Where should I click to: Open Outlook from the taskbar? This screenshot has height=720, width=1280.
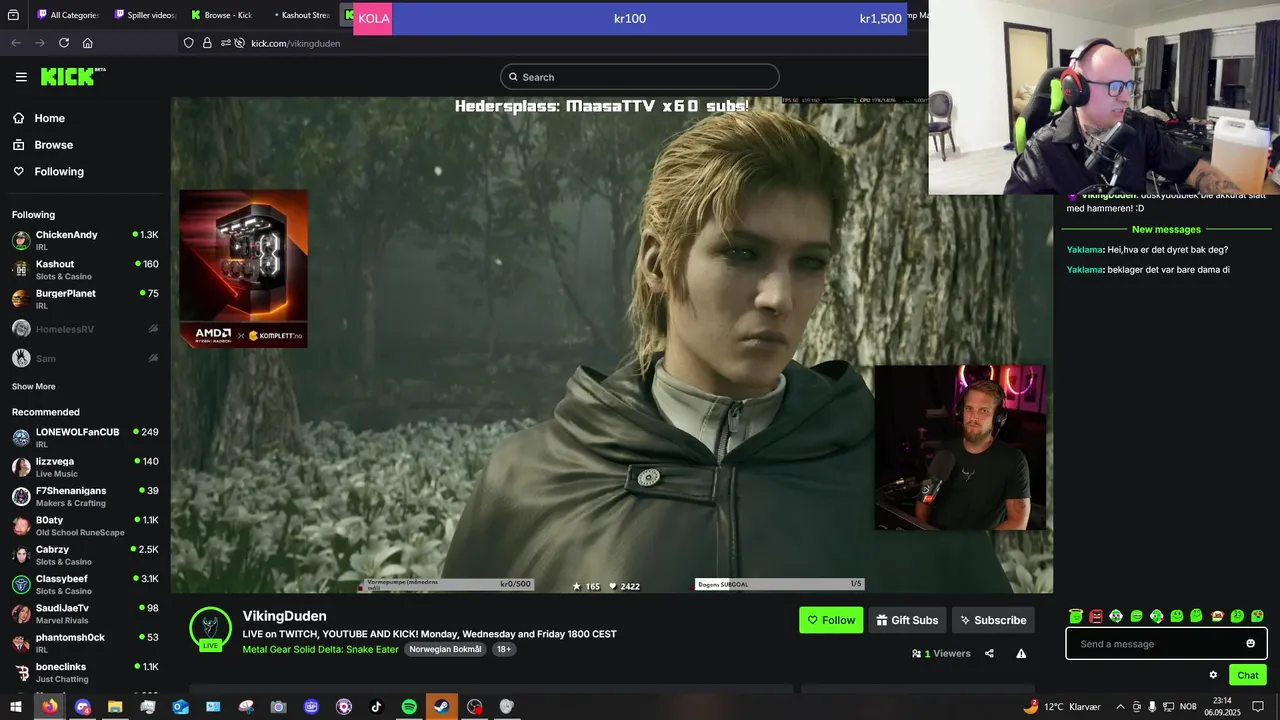click(180, 706)
